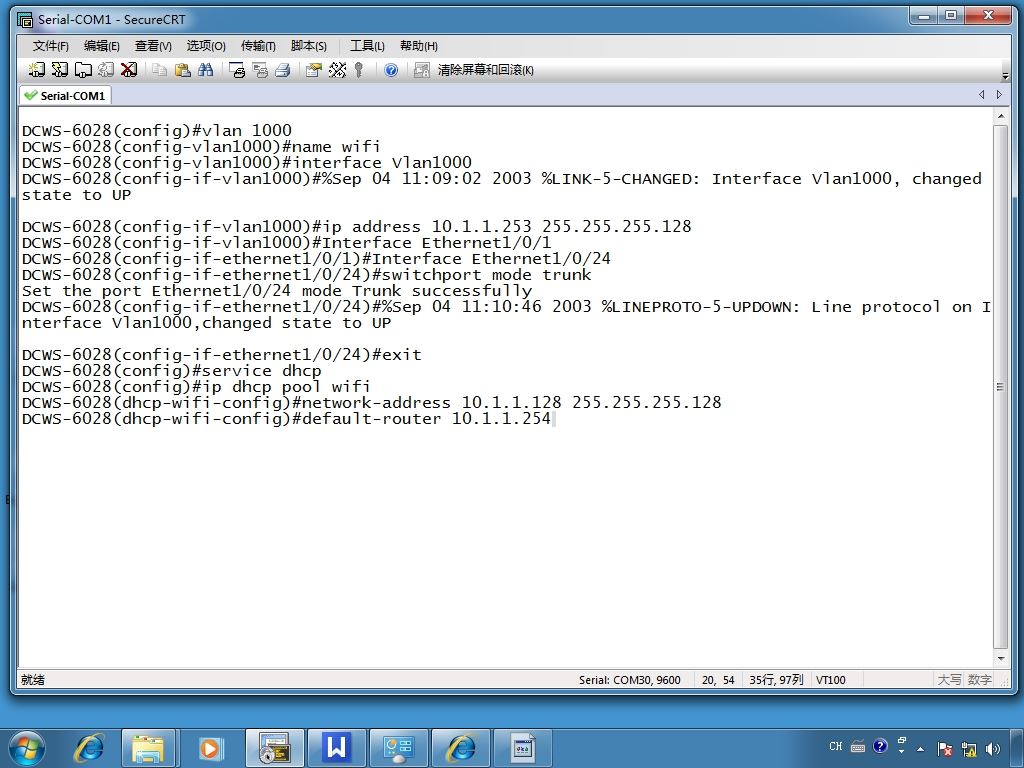
Task: Click 'Serial: COM30, 9600' status entry
Action: pos(630,680)
